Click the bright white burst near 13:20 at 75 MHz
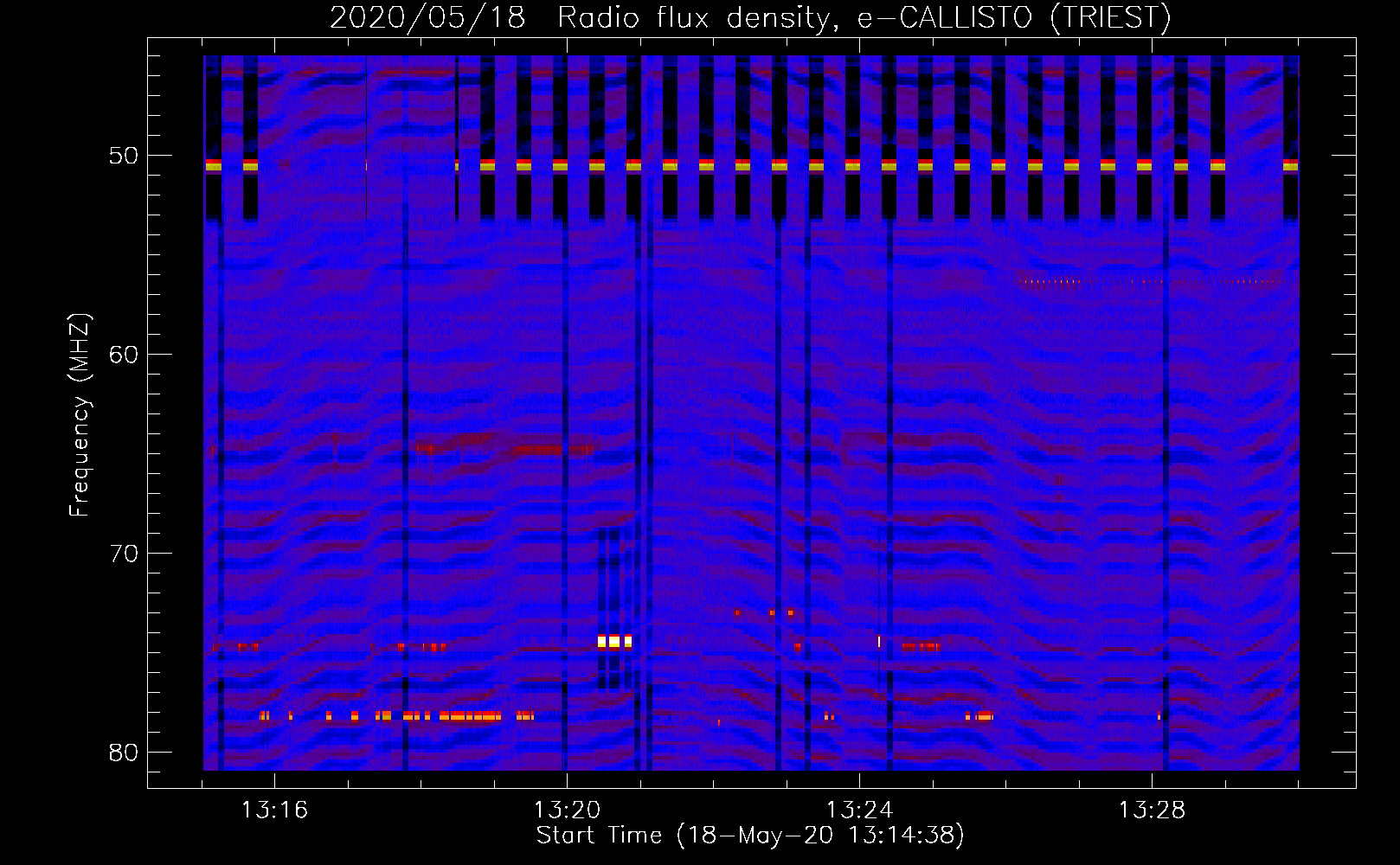 click(615, 642)
